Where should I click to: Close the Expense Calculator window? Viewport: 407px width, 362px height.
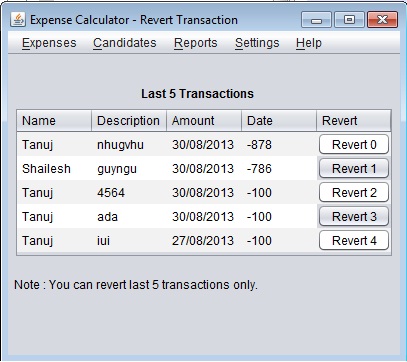[x=382, y=20]
